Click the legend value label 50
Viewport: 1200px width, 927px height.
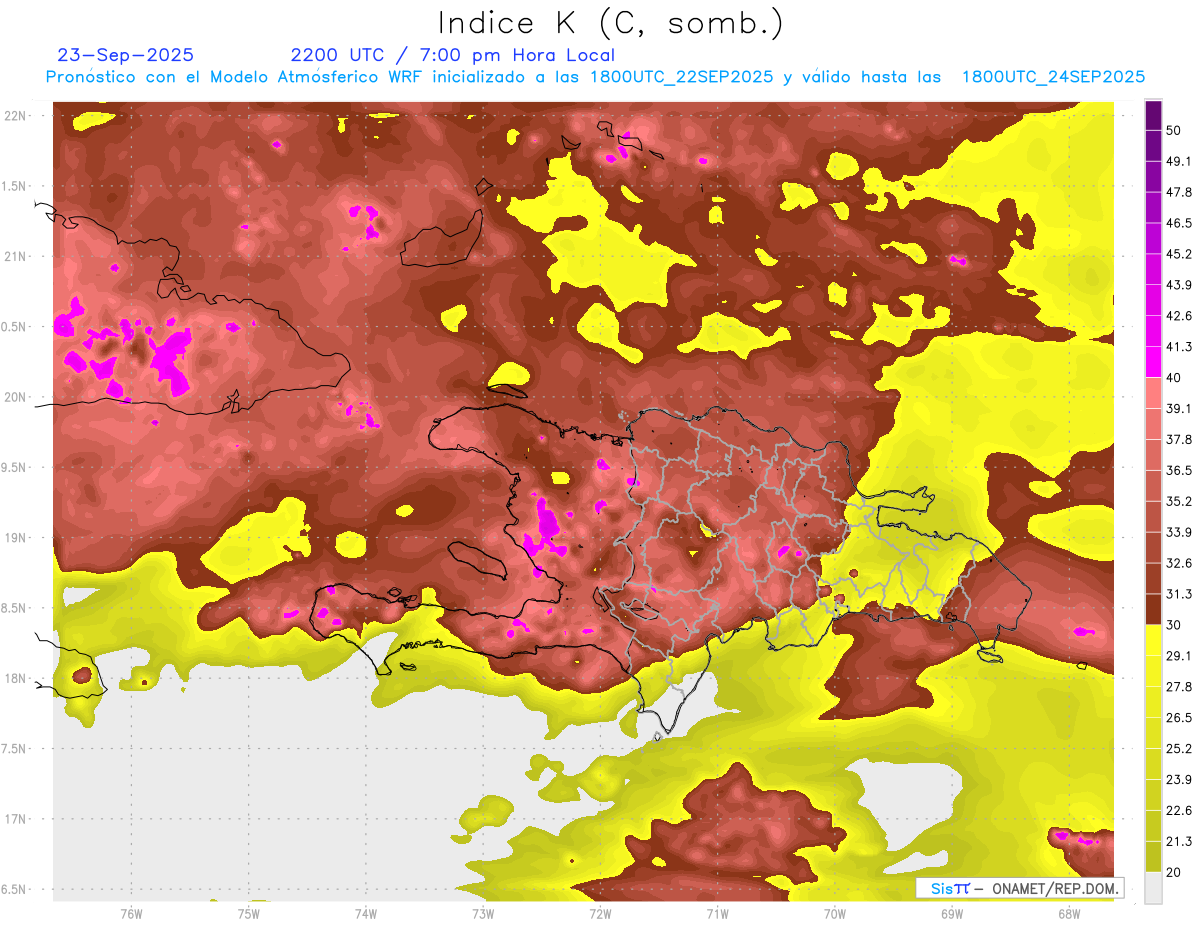pos(1173,130)
